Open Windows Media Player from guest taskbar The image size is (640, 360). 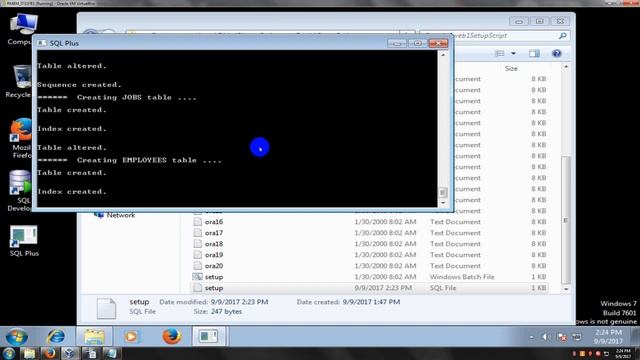[131, 337]
